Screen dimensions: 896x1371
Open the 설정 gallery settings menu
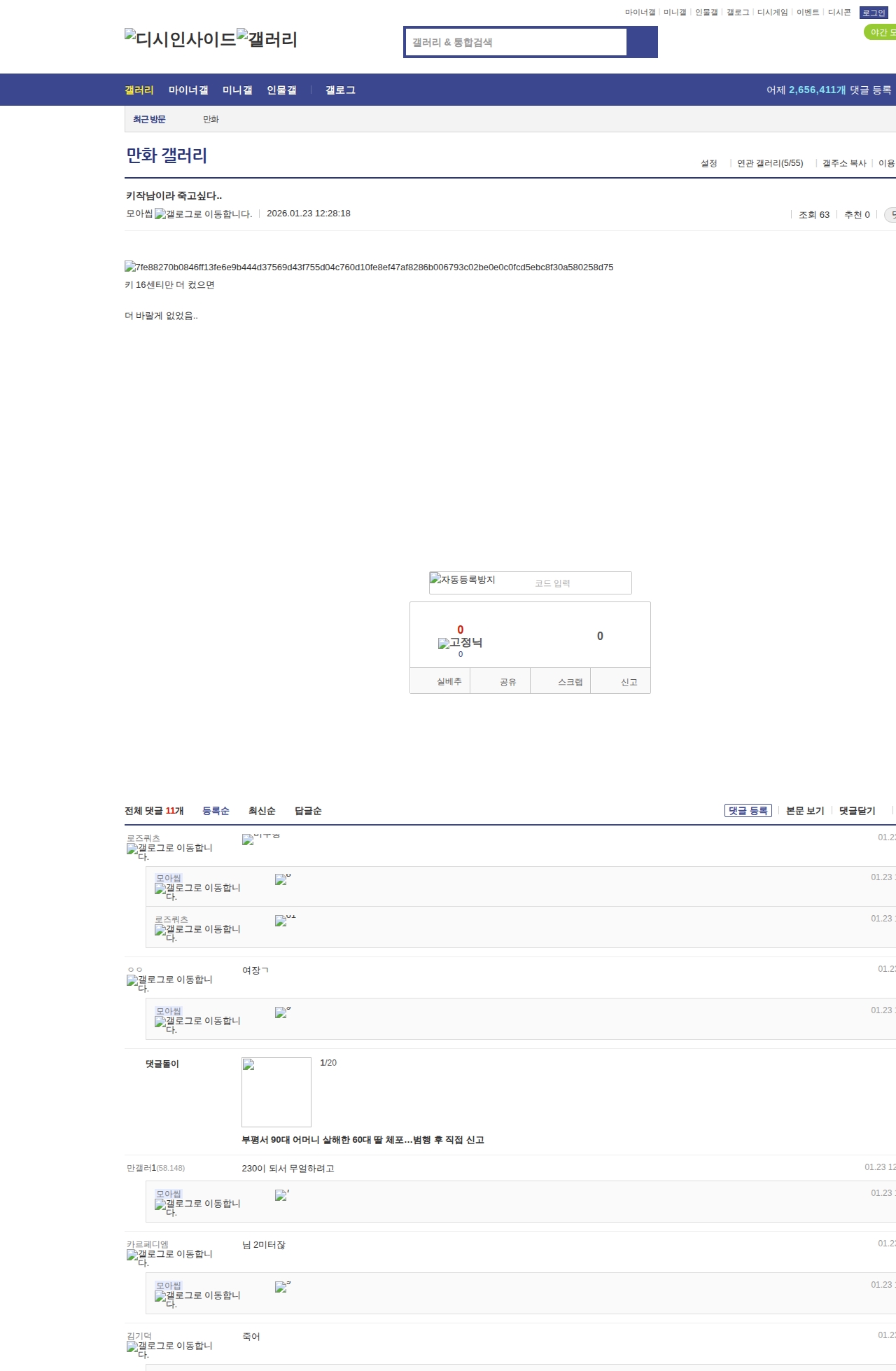[708, 163]
